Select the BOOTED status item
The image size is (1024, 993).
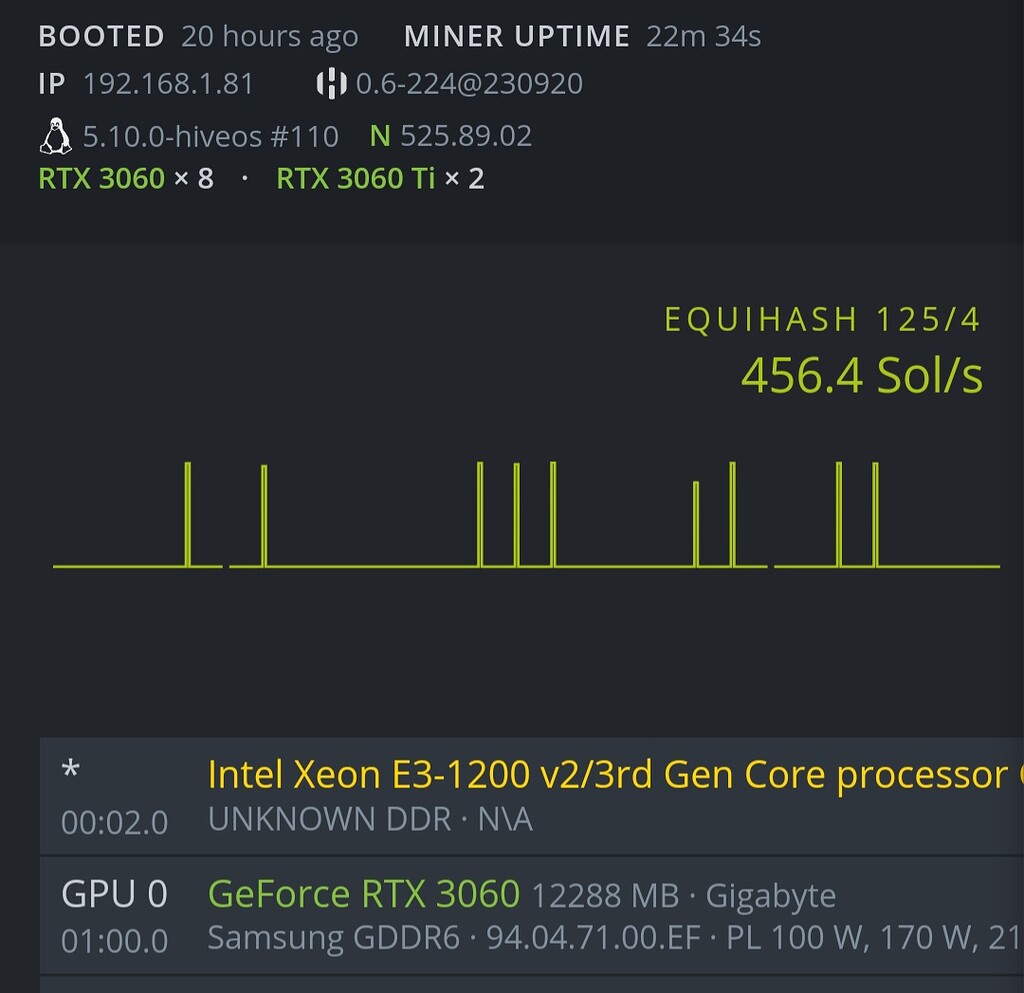tap(101, 36)
